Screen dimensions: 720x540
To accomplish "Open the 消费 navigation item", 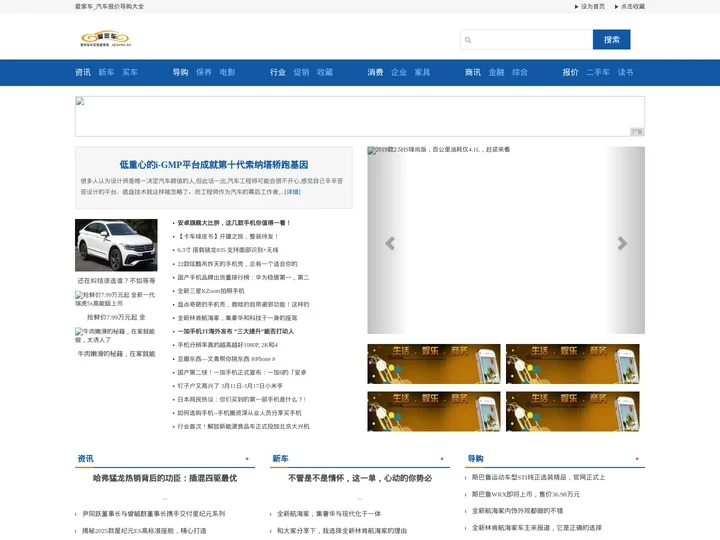I will [375, 72].
